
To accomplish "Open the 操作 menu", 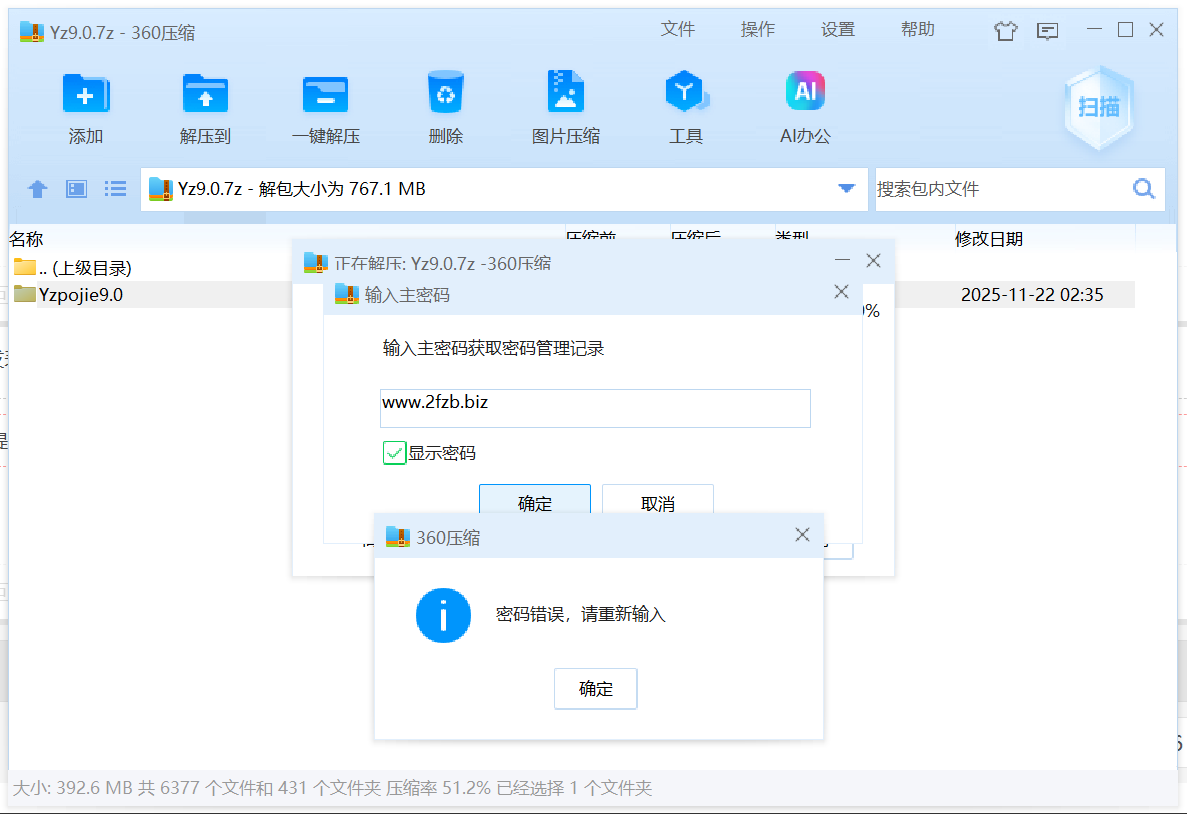I will point(758,30).
